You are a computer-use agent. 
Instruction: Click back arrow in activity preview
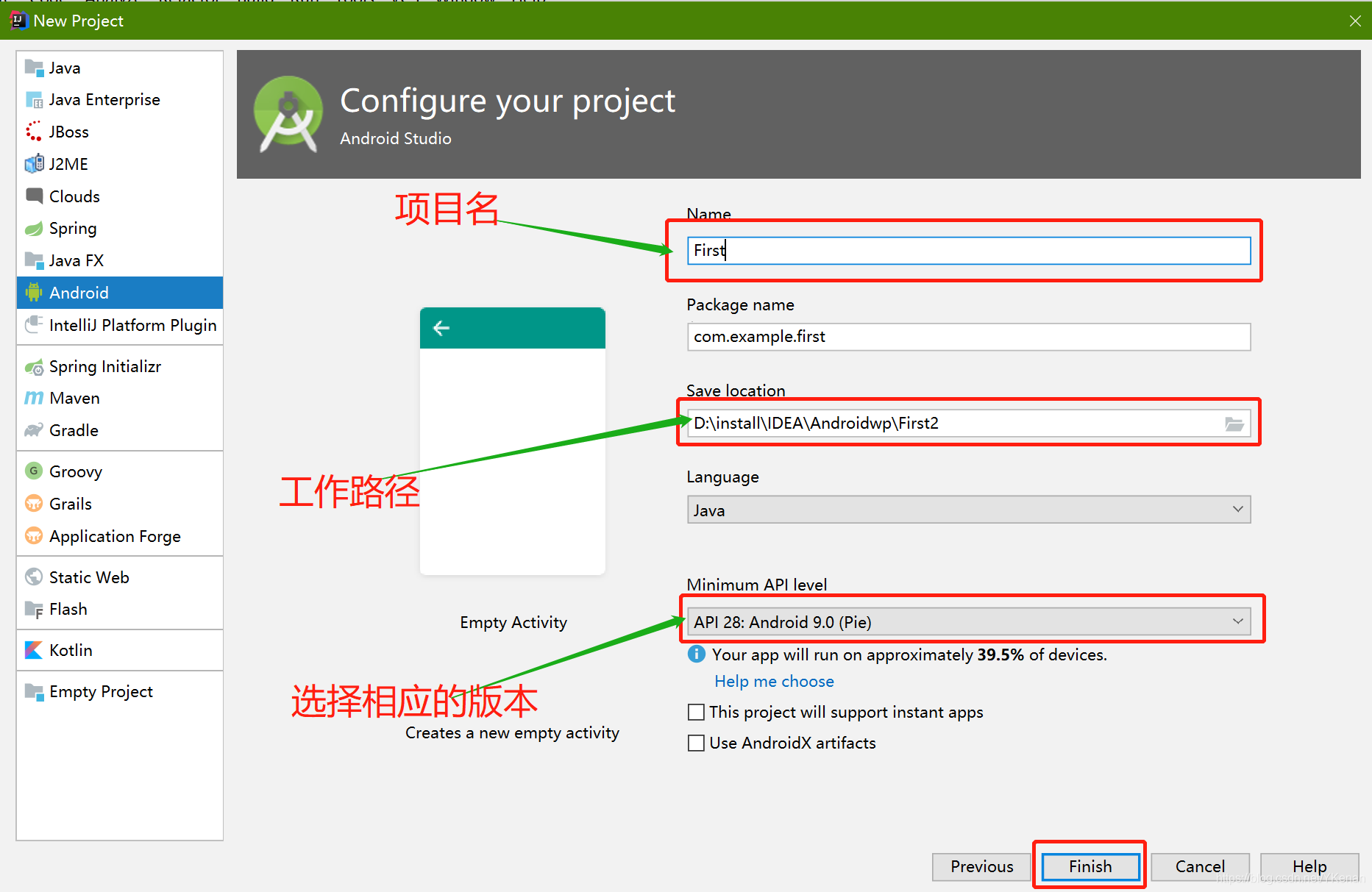coord(441,328)
